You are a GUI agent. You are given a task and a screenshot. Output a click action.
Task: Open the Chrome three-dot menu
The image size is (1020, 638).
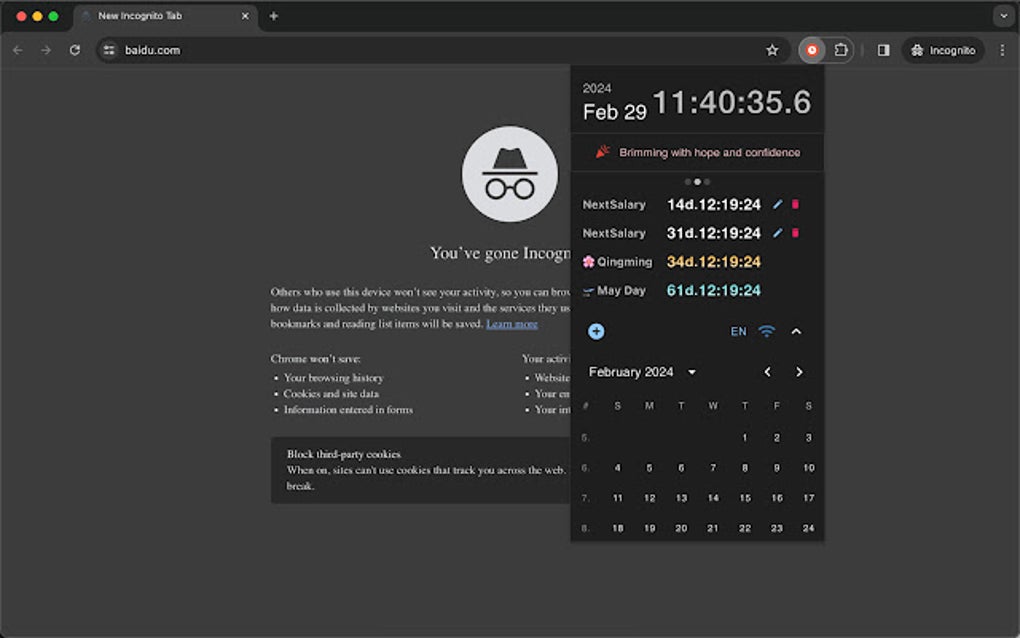click(x=1003, y=49)
